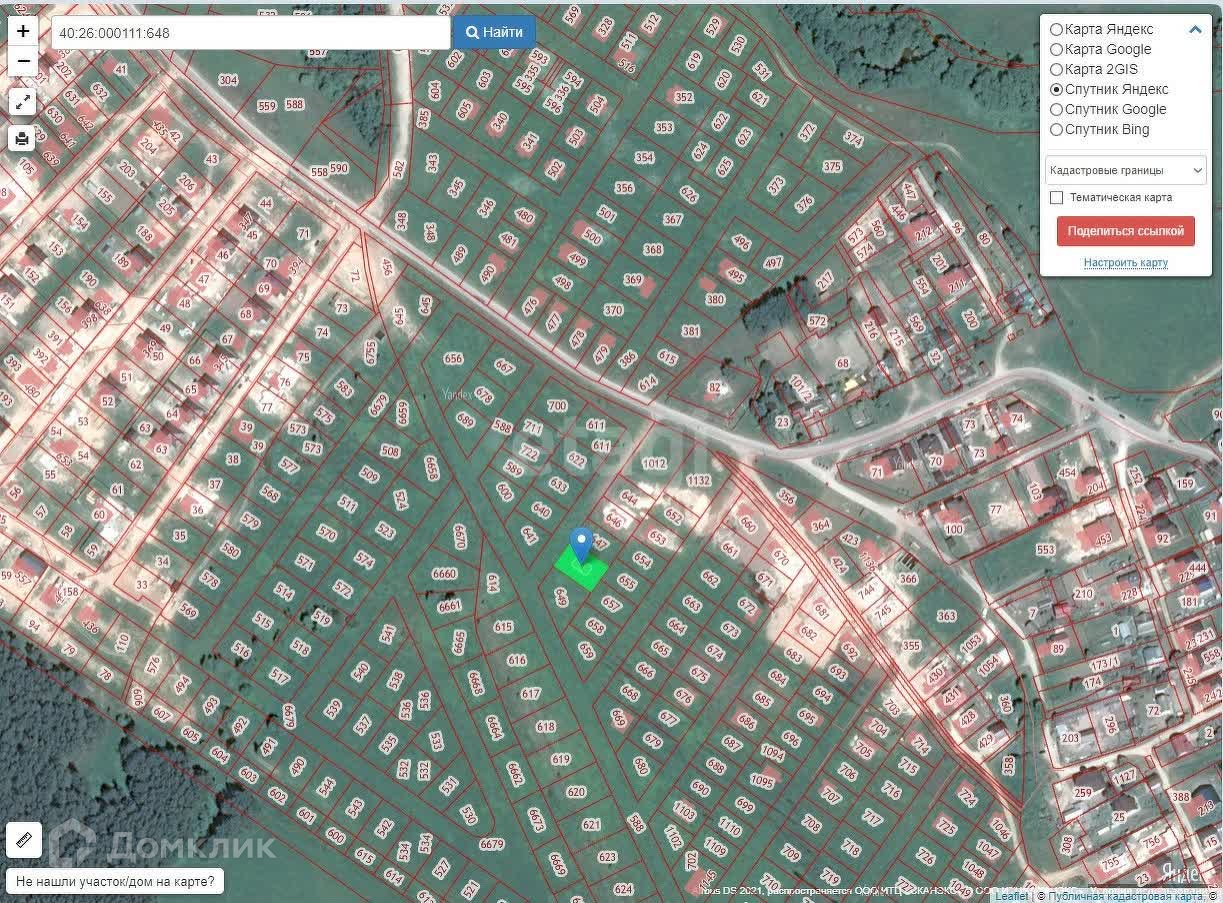Click parcel number 656 on the map

454,358
